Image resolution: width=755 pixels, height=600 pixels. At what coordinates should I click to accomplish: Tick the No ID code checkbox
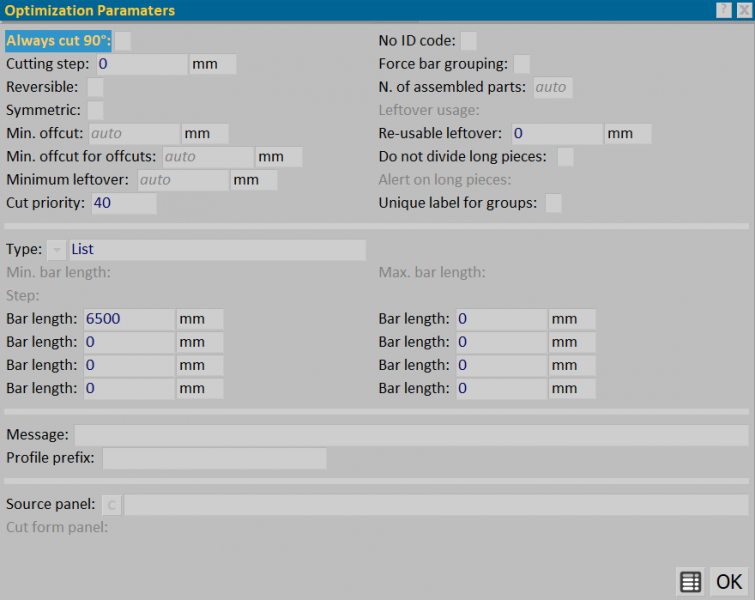point(469,41)
